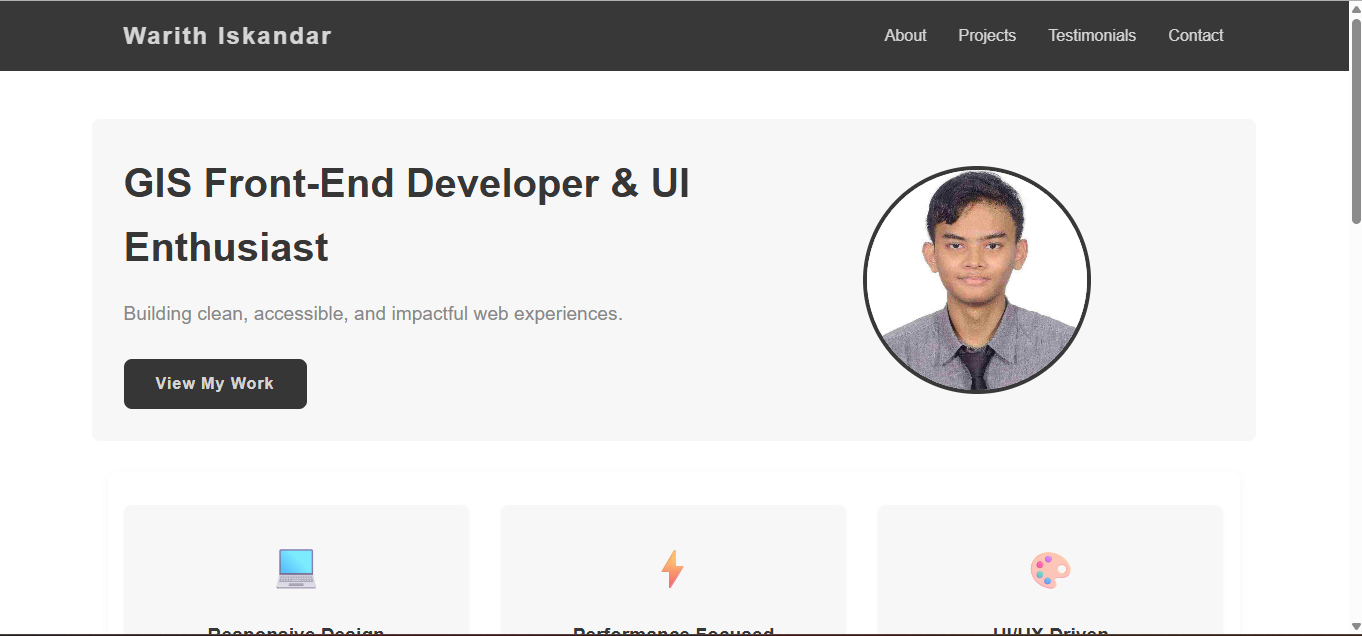
Task: Click the tagline about clean web experiences
Action: pyautogui.click(x=373, y=313)
